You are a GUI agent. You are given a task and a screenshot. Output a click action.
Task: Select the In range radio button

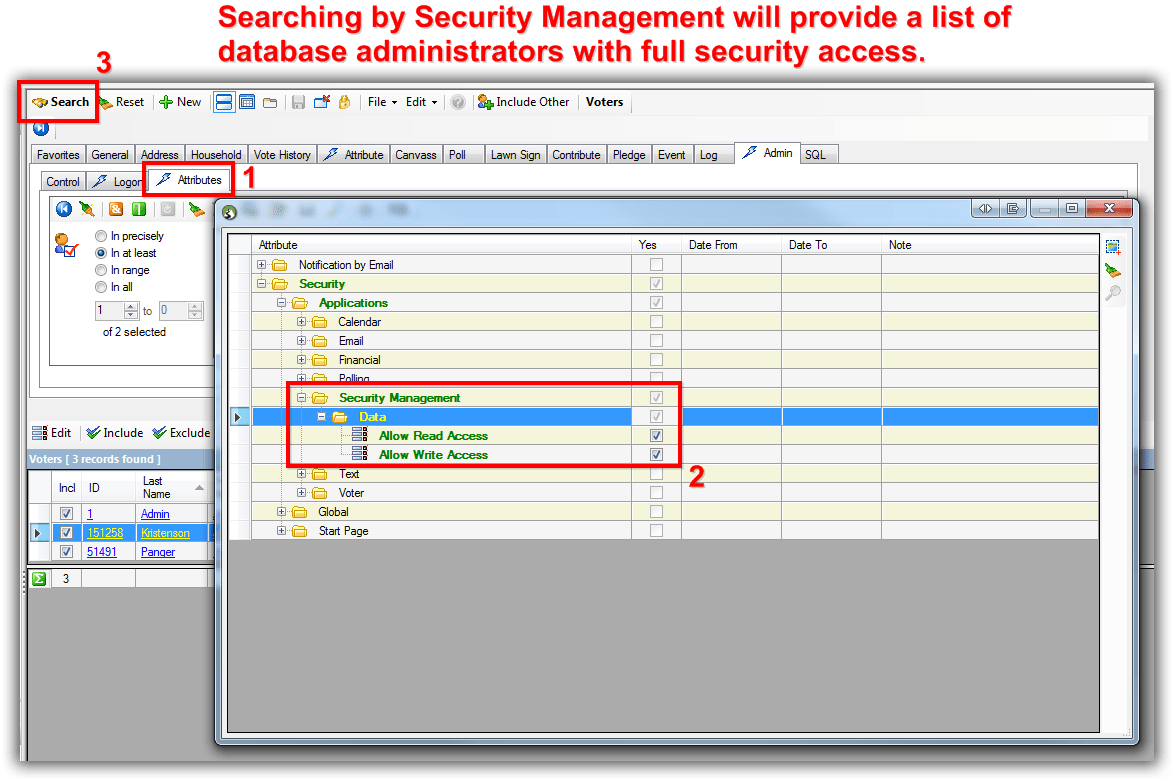[102, 269]
